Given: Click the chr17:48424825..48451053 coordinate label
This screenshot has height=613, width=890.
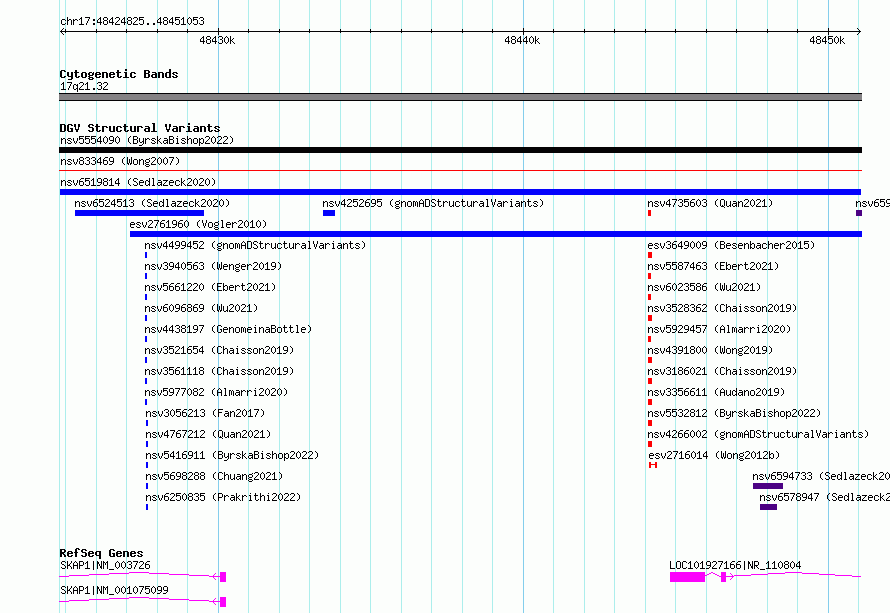Looking at the screenshot, I should [132, 21].
